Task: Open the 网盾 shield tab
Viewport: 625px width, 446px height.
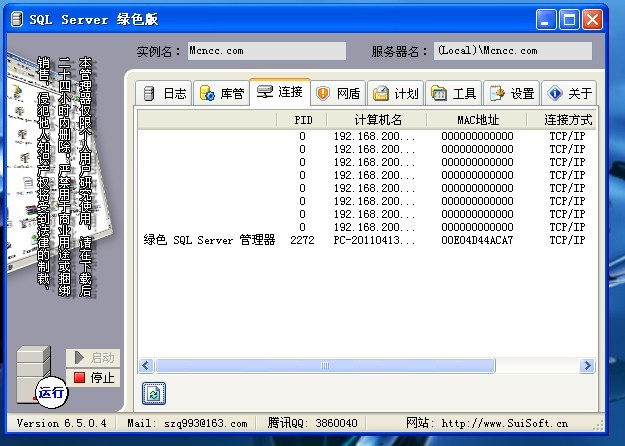Action: pyautogui.click(x=338, y=93)
